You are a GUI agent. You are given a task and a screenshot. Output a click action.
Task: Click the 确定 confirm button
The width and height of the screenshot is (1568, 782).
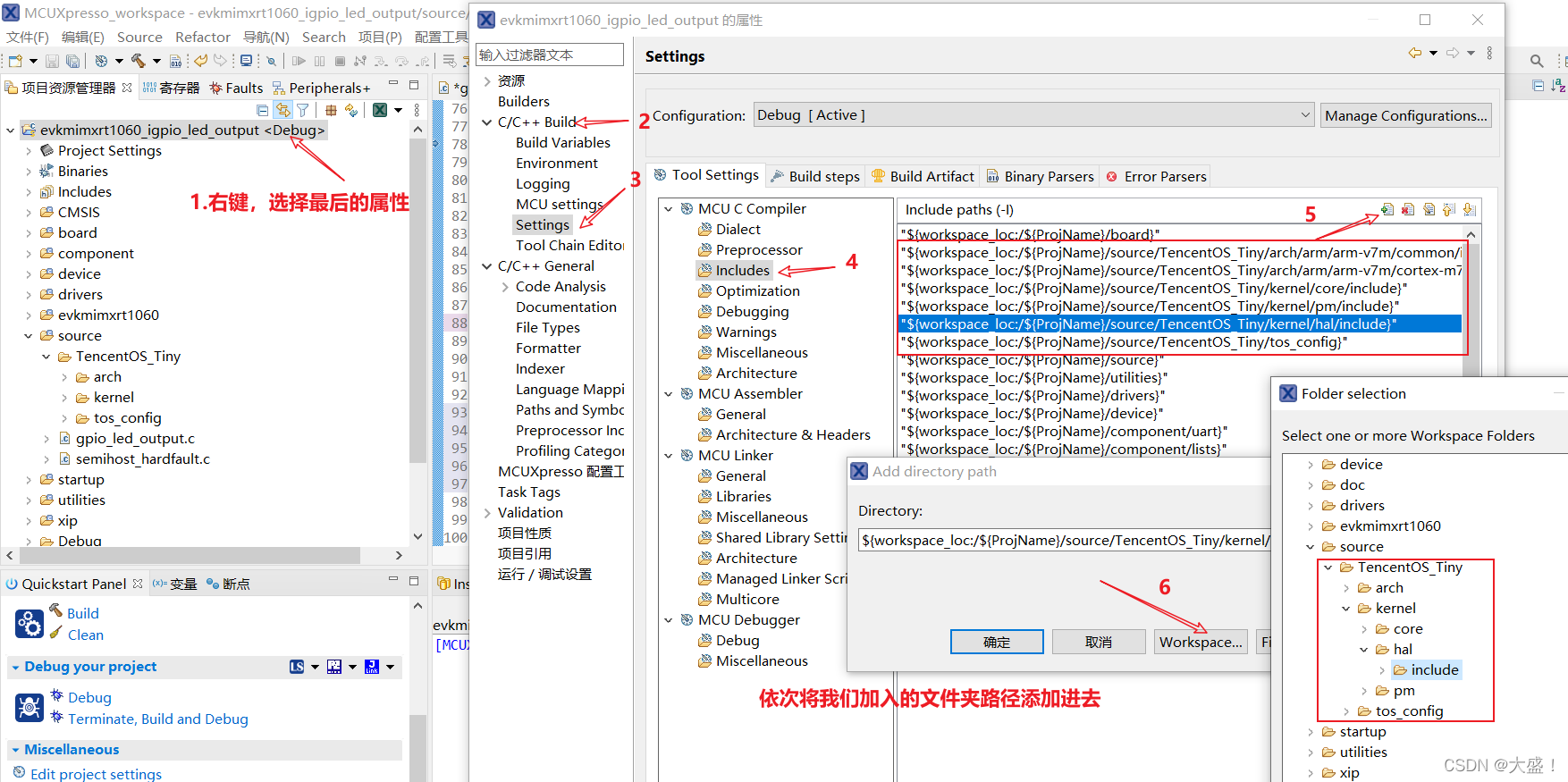[x=997, y=642]
